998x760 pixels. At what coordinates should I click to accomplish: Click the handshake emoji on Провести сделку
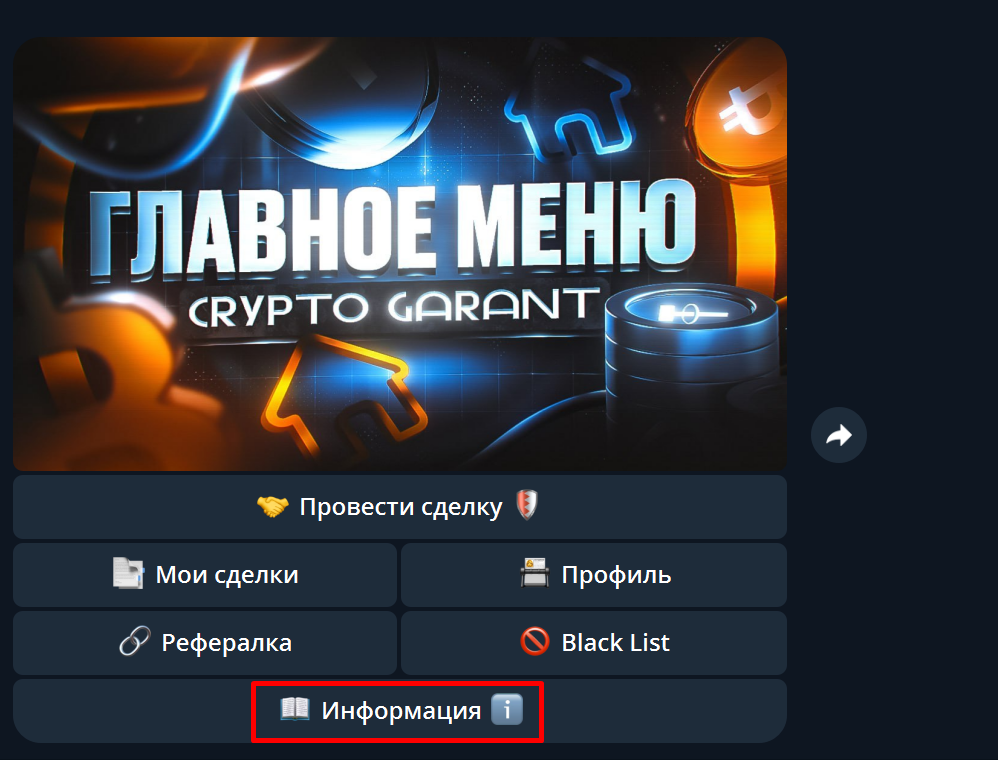coord(272,507)
